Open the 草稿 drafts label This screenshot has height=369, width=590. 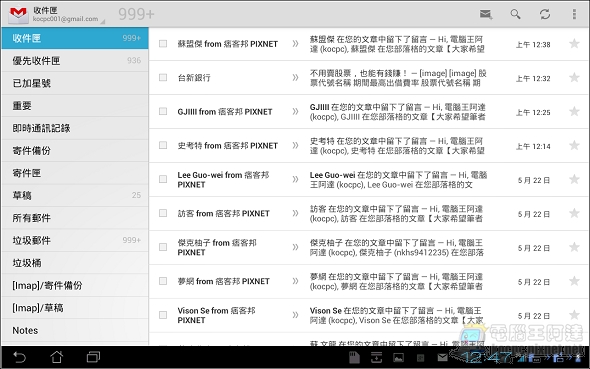tap(75, 195)
